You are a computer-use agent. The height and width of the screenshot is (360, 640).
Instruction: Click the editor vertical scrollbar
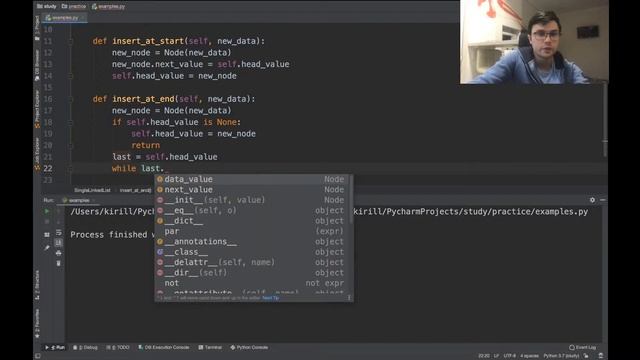click(604, 118)
